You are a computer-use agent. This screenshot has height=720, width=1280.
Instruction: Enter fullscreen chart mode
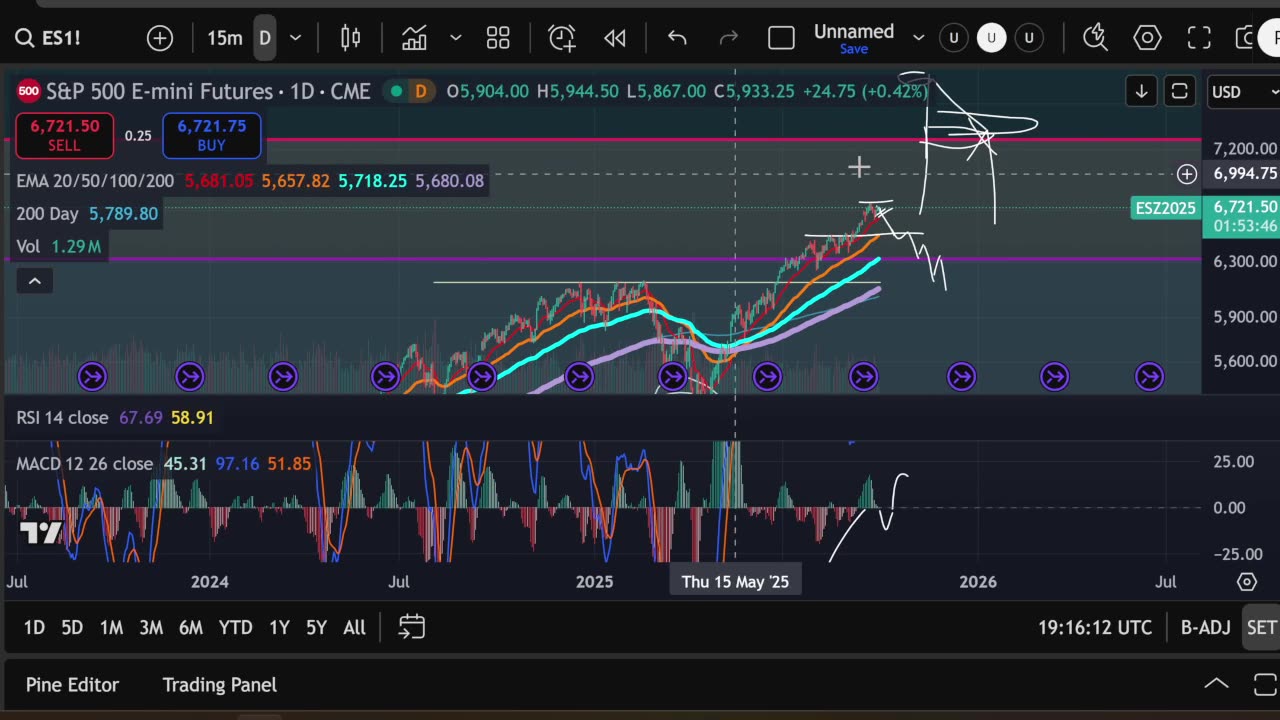1199,38
